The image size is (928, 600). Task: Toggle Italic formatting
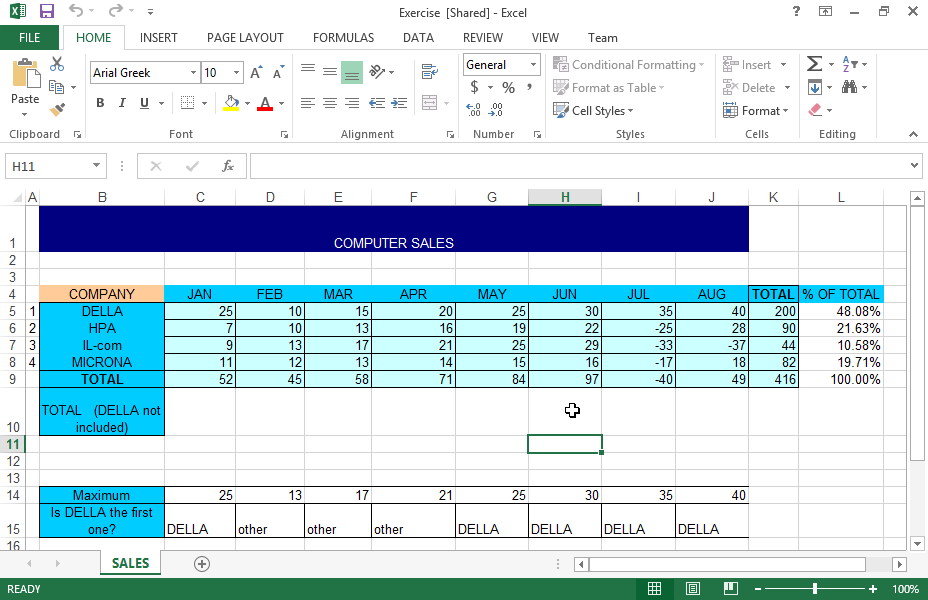click(122, 103)
